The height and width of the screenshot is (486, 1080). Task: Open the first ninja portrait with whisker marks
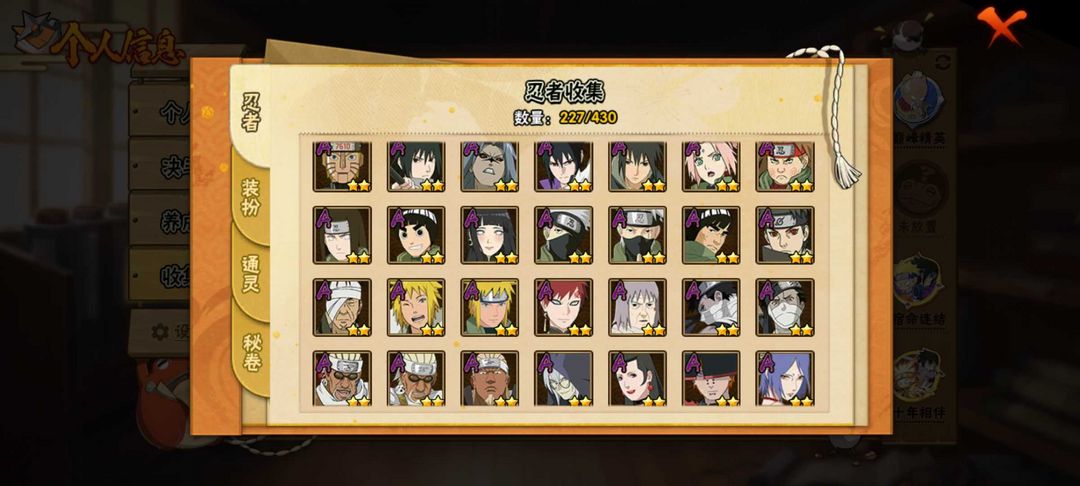pos(342,166)
